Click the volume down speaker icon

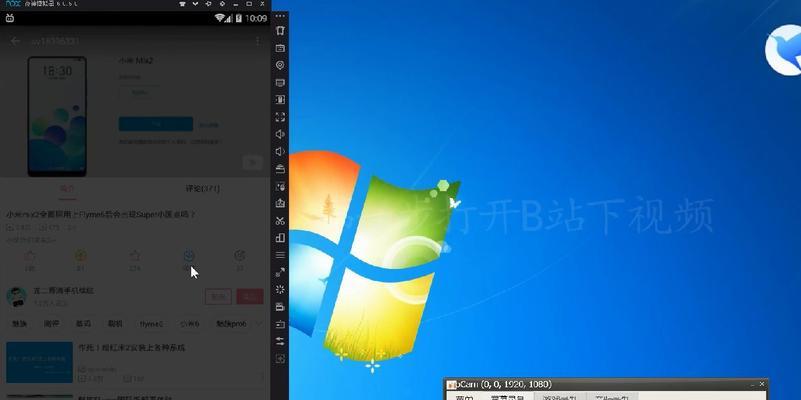tap(280, 152)
